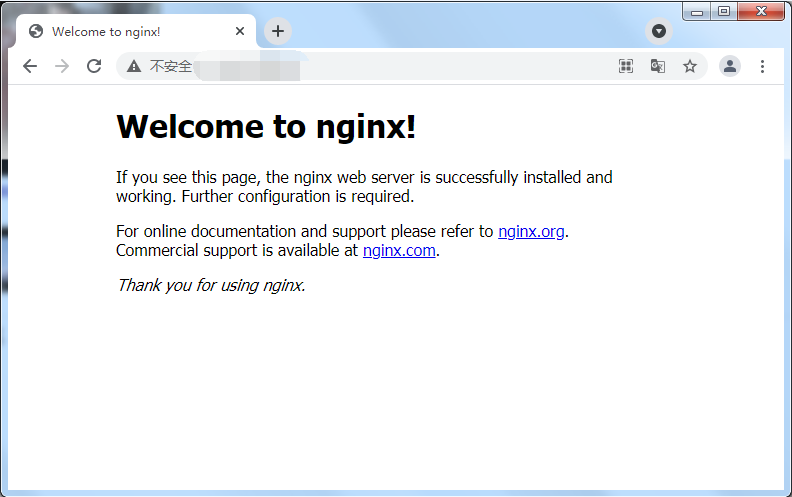Minimize the browser window
This screenshot has height=497, width=792.
[x=697, y=11]
